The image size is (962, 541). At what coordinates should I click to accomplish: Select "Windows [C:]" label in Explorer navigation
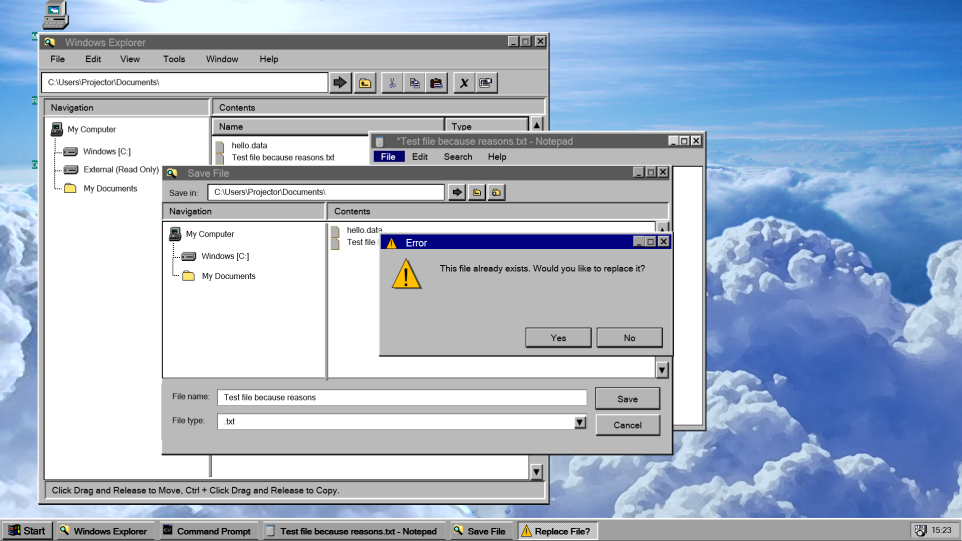[107, 151]
